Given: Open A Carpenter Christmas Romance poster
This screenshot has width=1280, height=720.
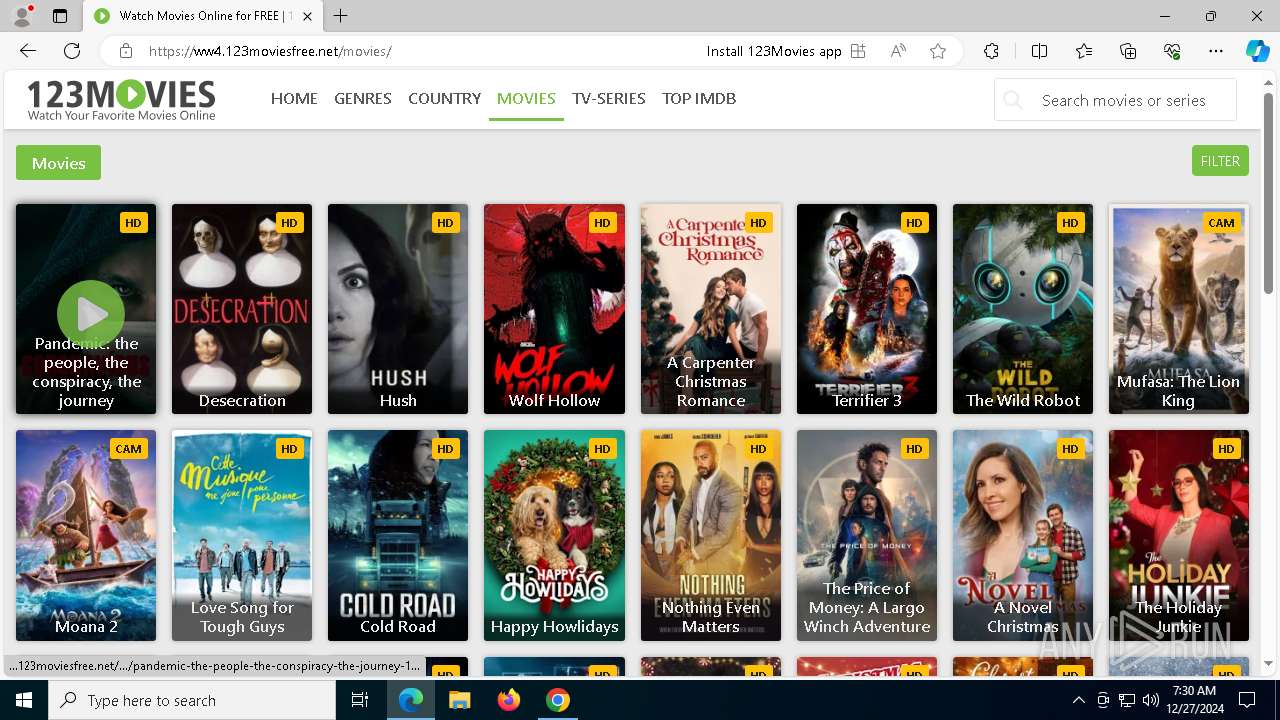Looking at the screenshot, I should [711, 309].
